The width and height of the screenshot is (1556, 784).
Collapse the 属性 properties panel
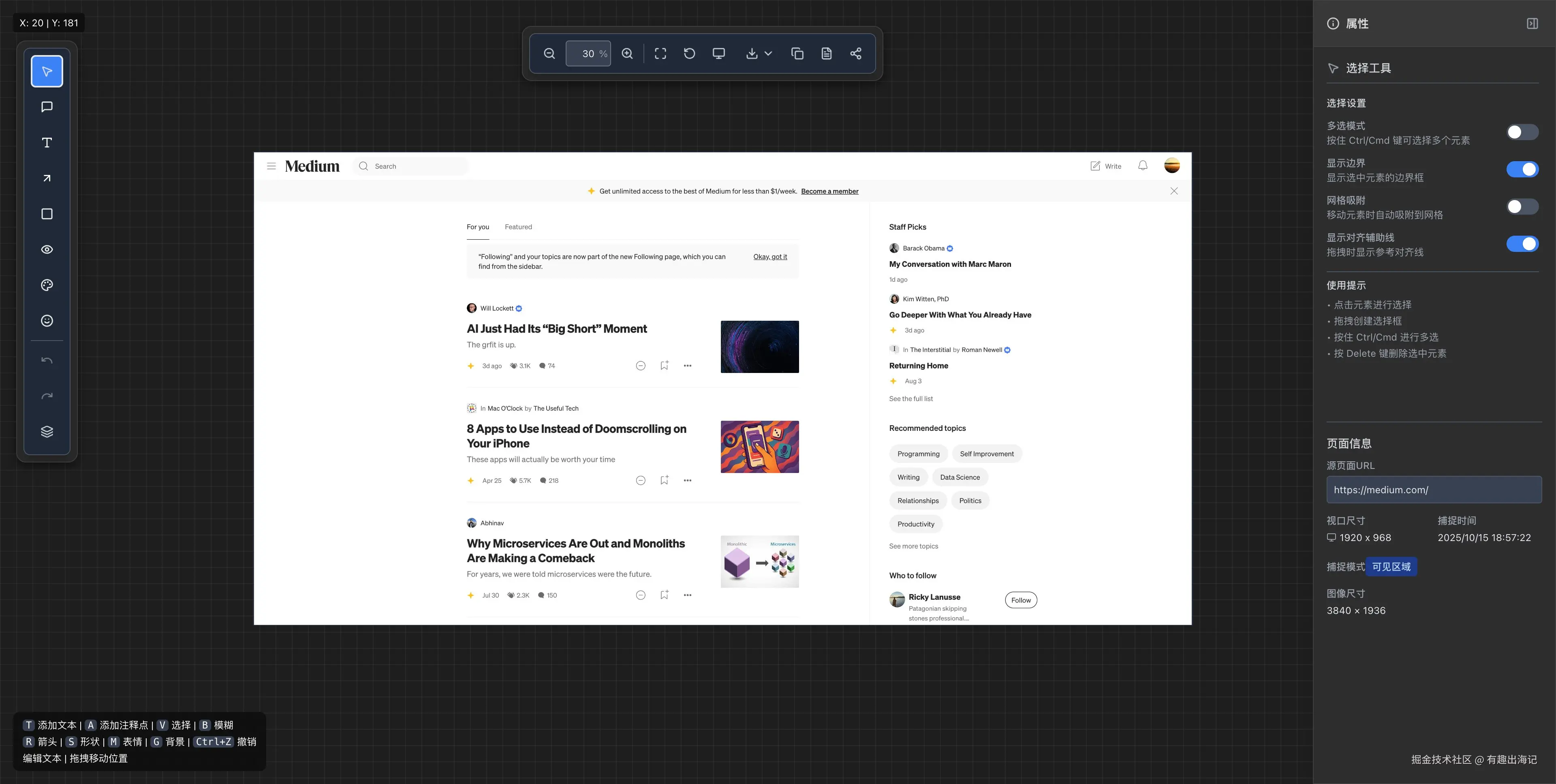[1532, 23]
